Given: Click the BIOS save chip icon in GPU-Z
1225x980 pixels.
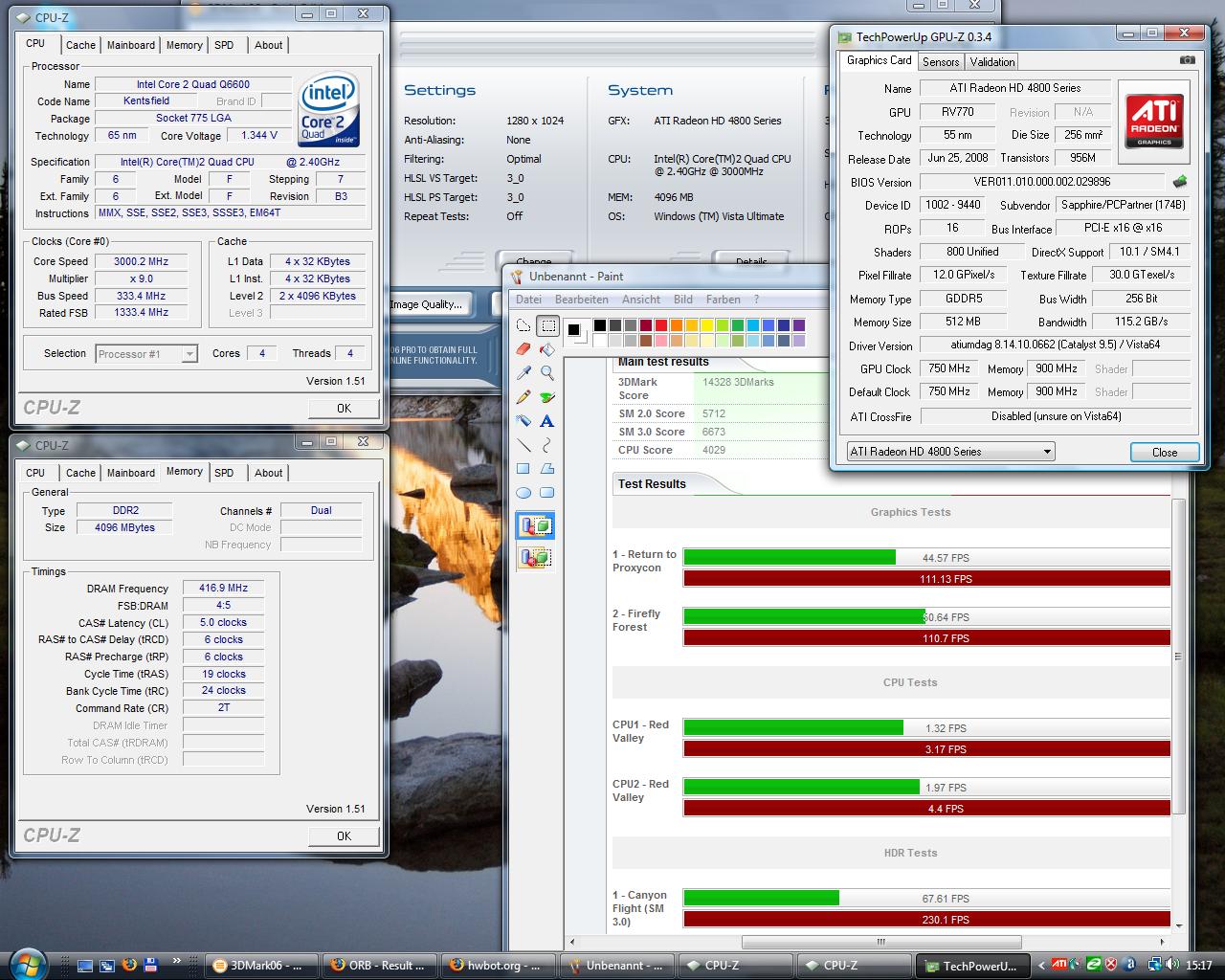Looking at the screenshot, I should (x=1180, y=182).
